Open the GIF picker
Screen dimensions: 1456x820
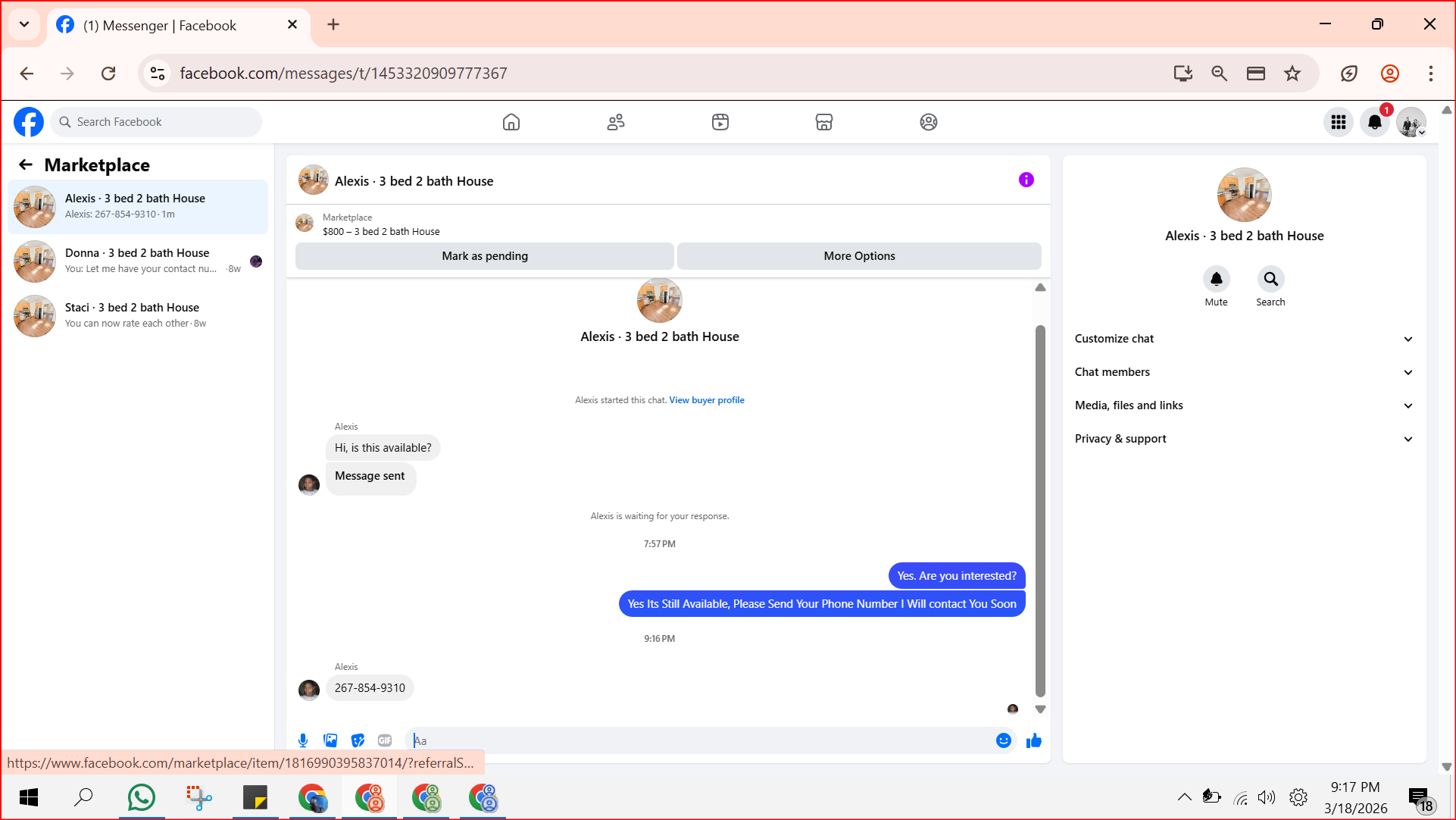point(385,740)
